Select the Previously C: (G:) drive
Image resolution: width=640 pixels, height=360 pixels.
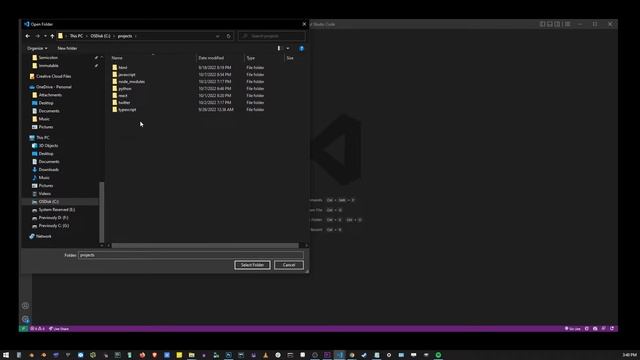coord(54,226)
